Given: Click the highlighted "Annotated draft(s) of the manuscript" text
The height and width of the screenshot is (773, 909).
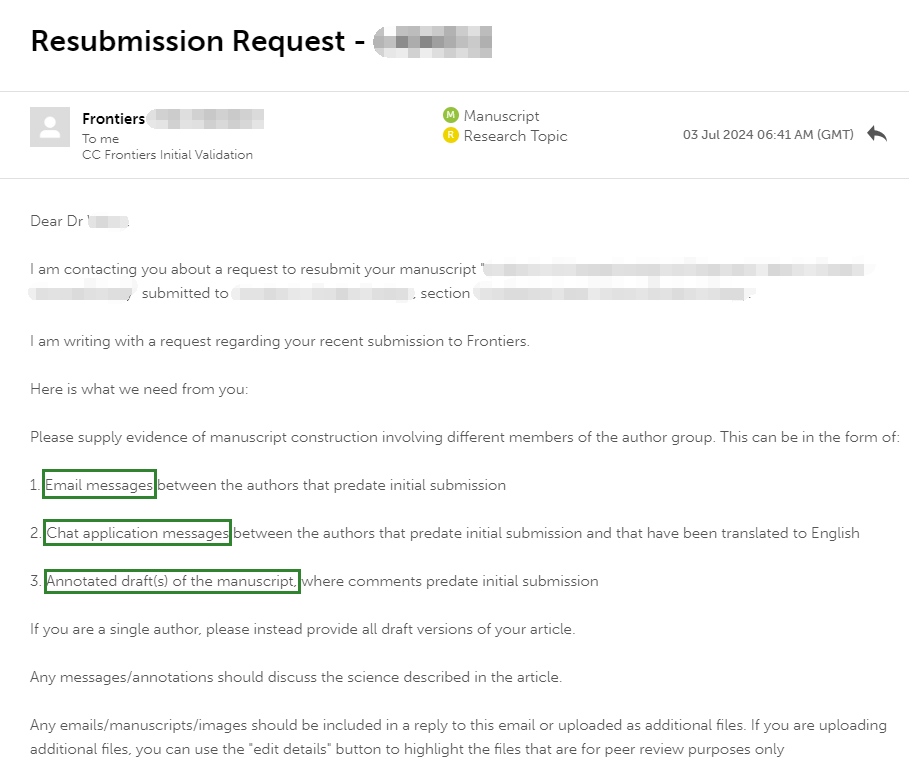Looking at the screenshot, I should pos(172,581).
